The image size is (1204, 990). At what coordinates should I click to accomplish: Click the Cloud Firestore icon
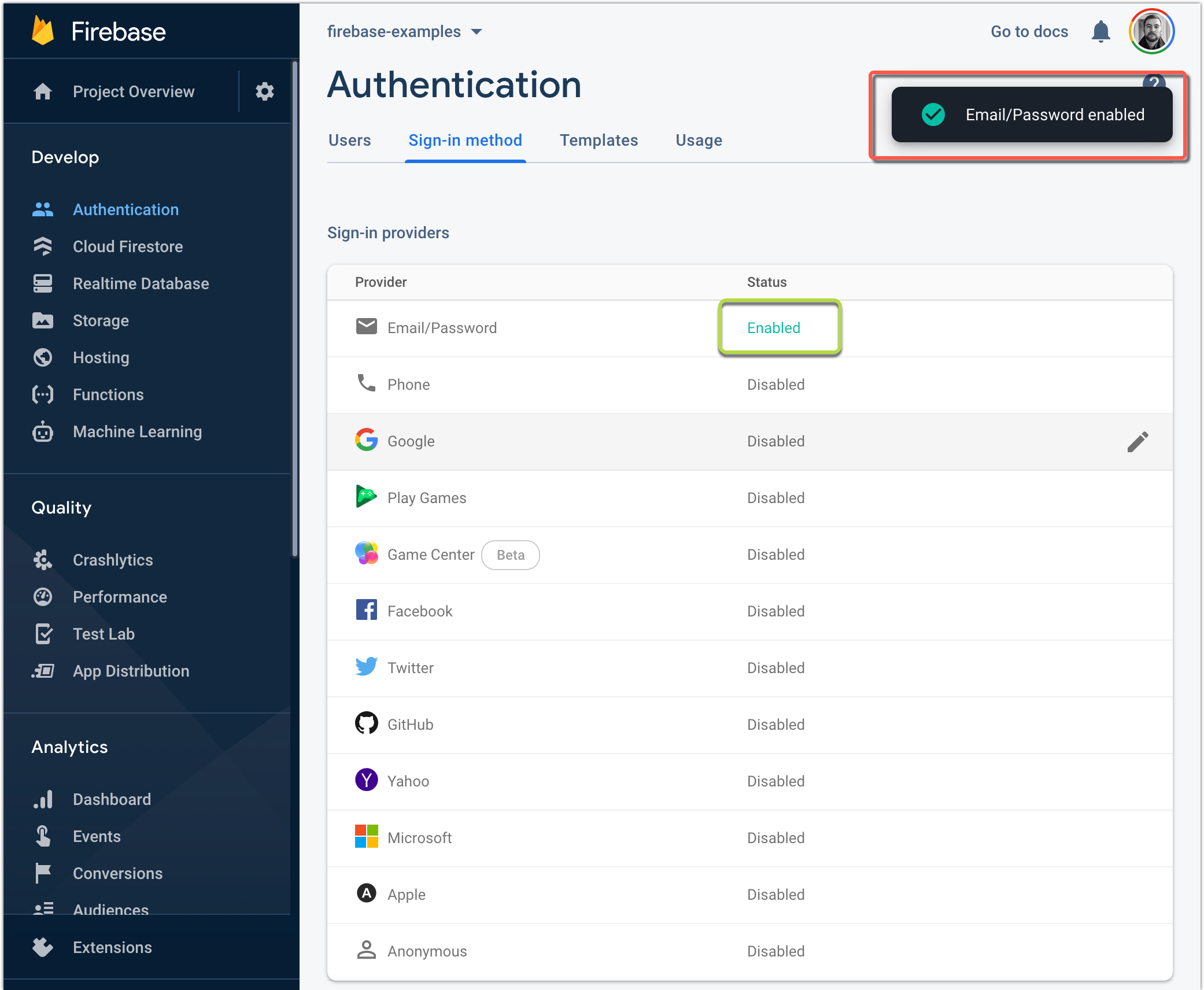(x=43, y=246)
